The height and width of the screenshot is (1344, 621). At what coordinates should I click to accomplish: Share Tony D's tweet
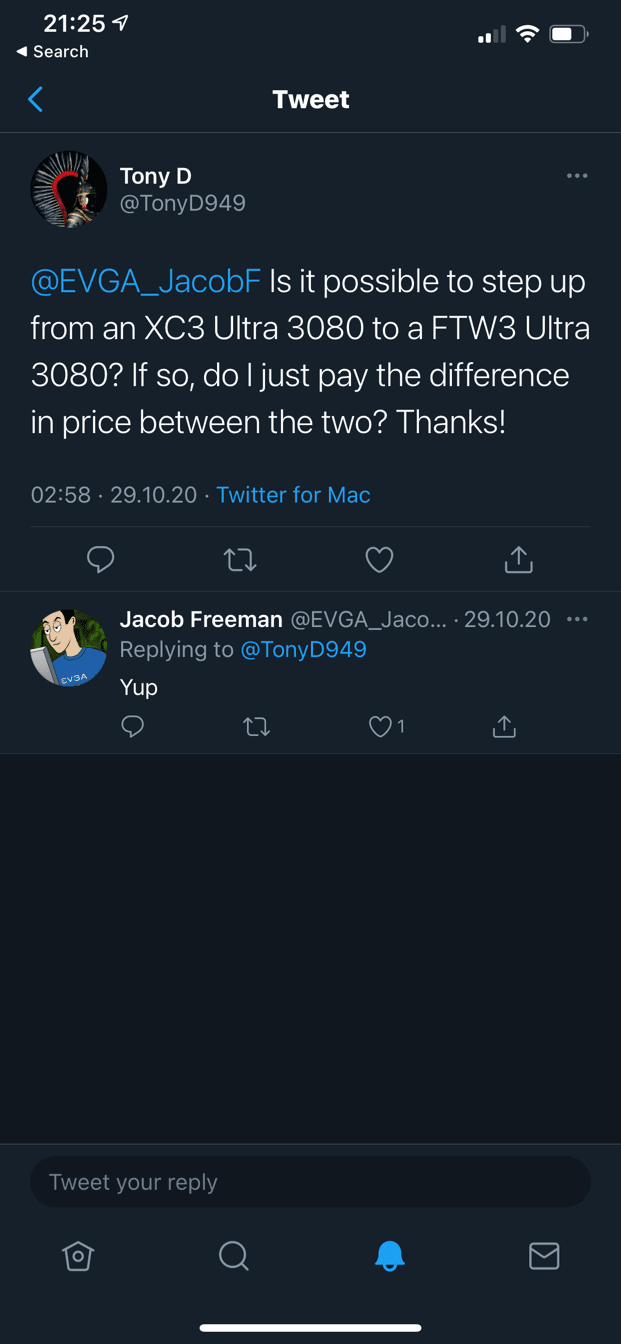pyautogui.click(x=518, y=559)
